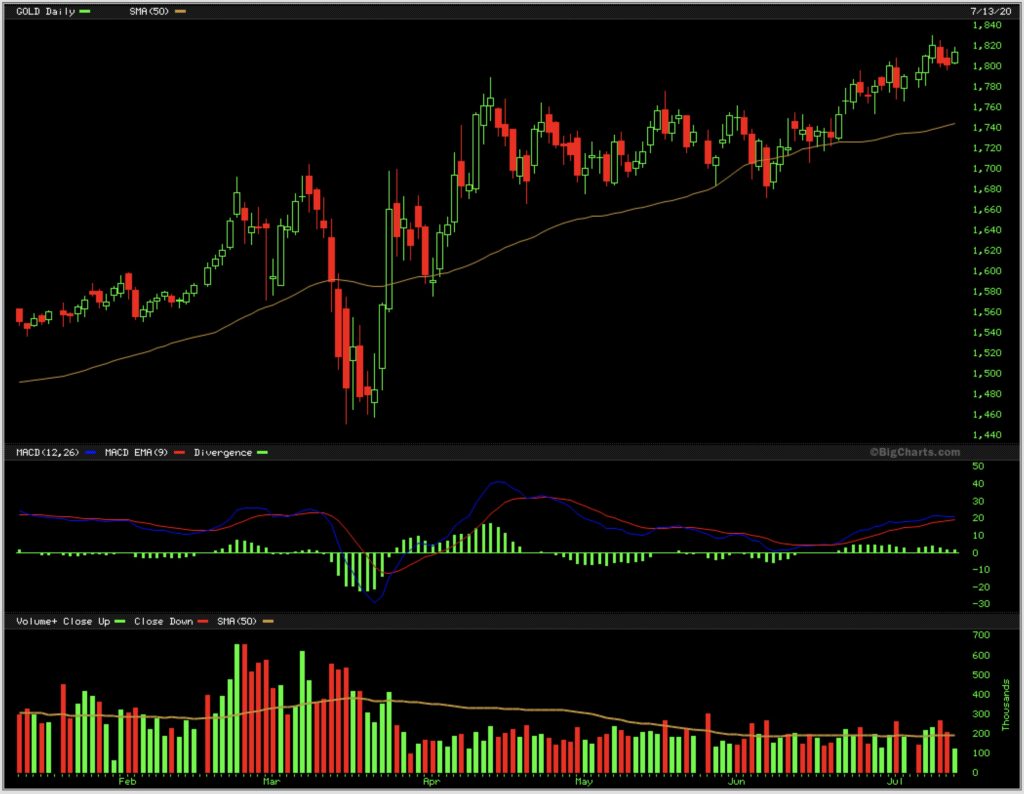The image size is (1024, 794).
Task: Jump to the Feb marker on time axis
Action: coord(126,783)
